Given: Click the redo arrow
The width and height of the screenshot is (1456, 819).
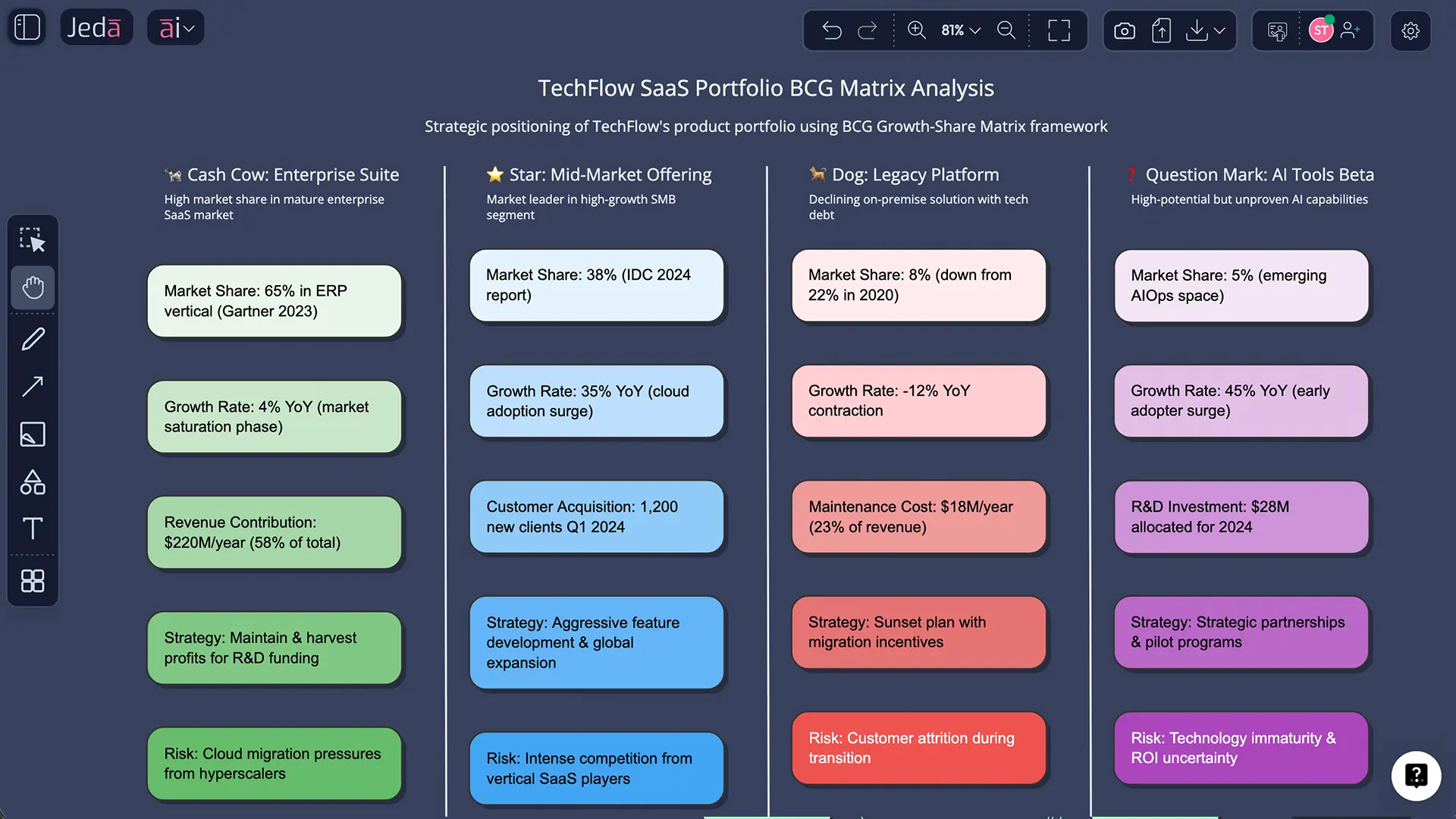Looking at the screenshot, I should pyautogui.click(x=867, y=30).
